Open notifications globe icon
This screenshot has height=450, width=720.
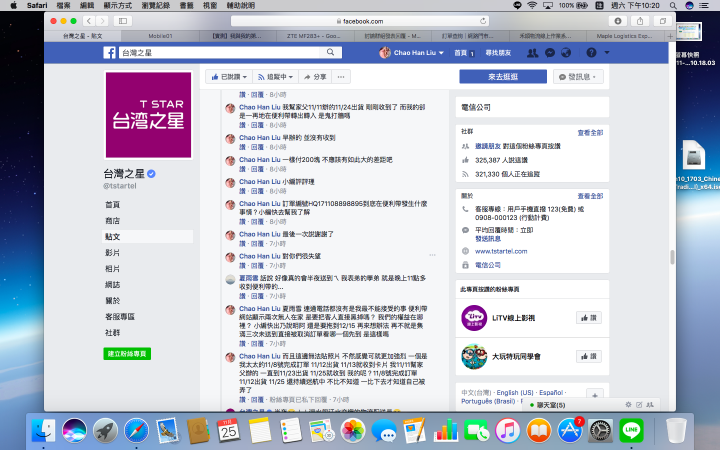(566, 53)
